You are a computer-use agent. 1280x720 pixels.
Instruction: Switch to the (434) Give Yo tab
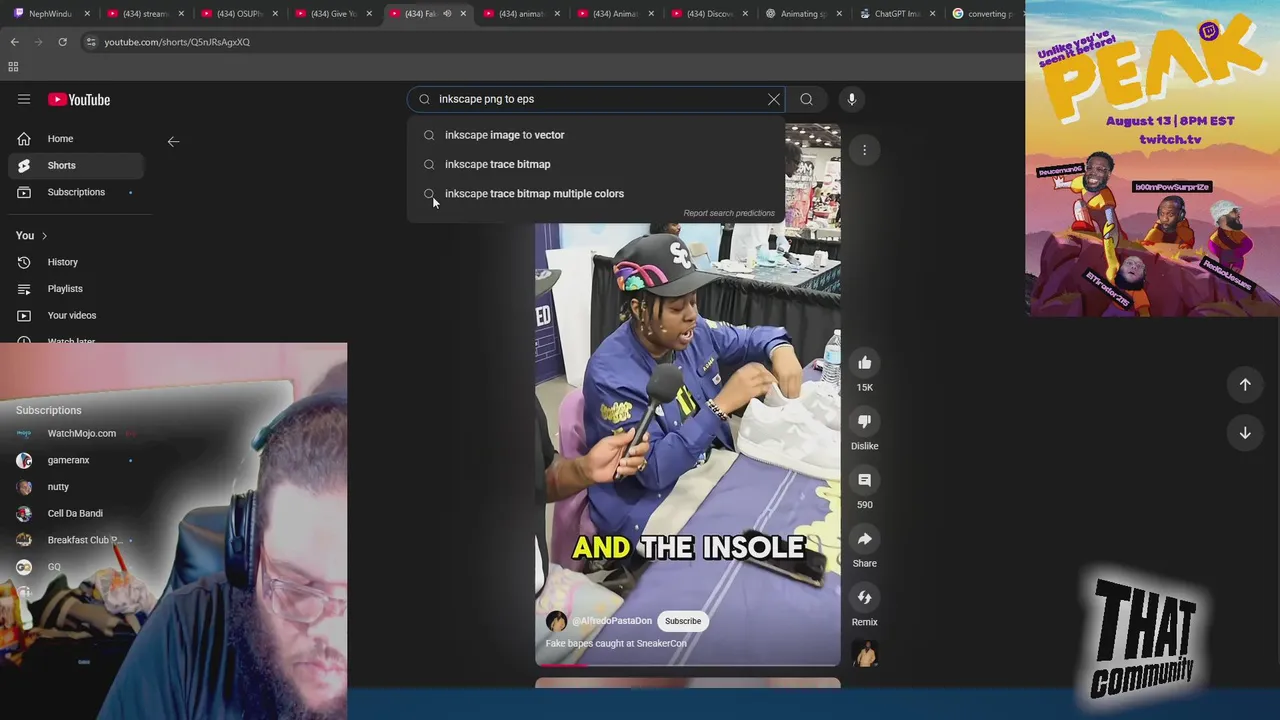coord(332,14)
